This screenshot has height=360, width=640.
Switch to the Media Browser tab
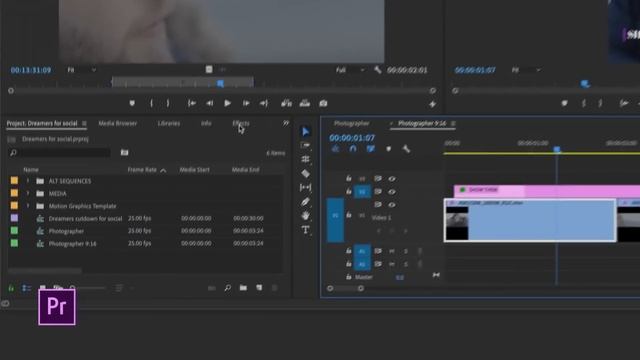[x=118, y=123]
